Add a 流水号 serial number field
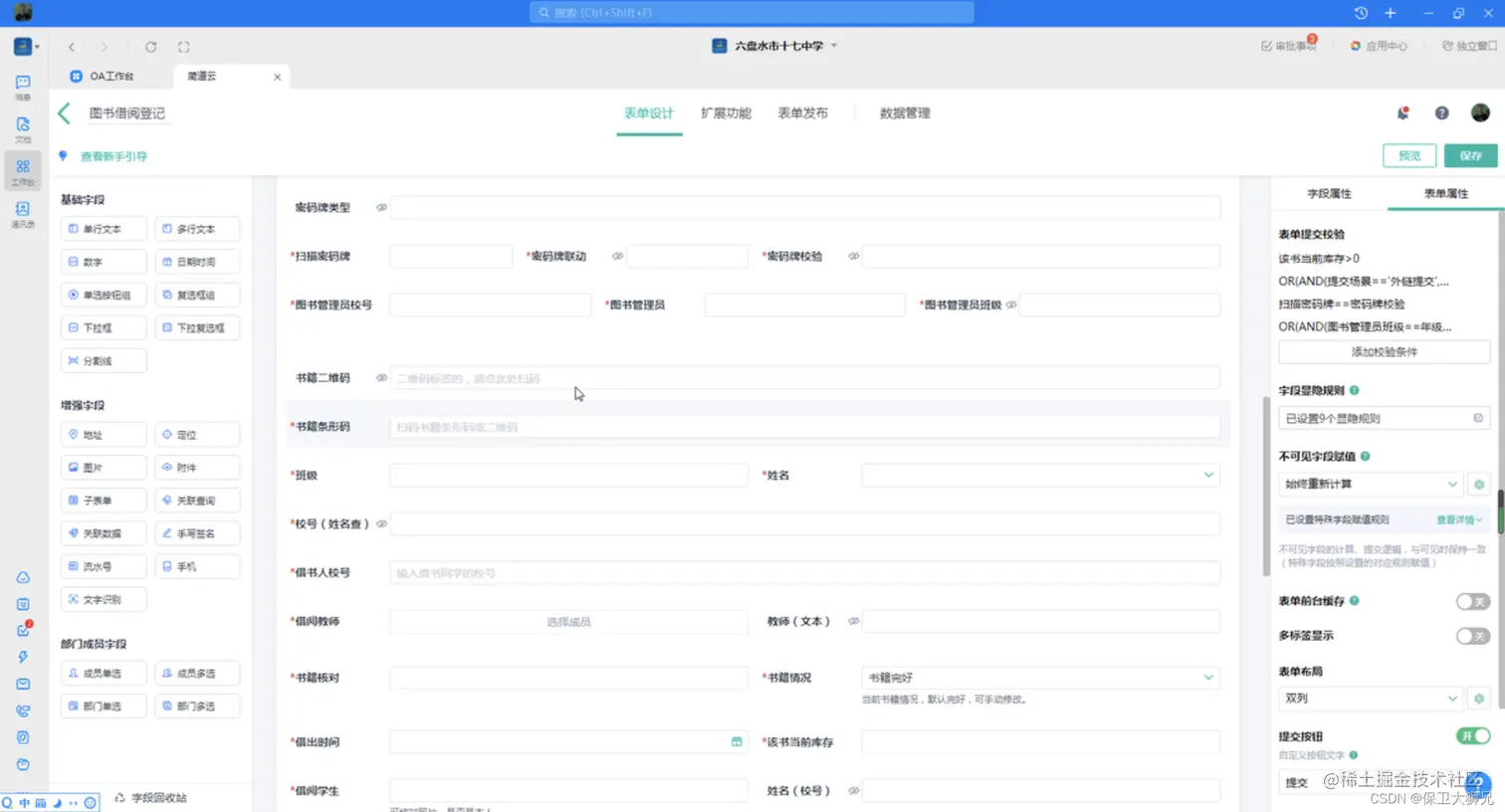Screen dimensions: 1505x812 click(104, 566)
